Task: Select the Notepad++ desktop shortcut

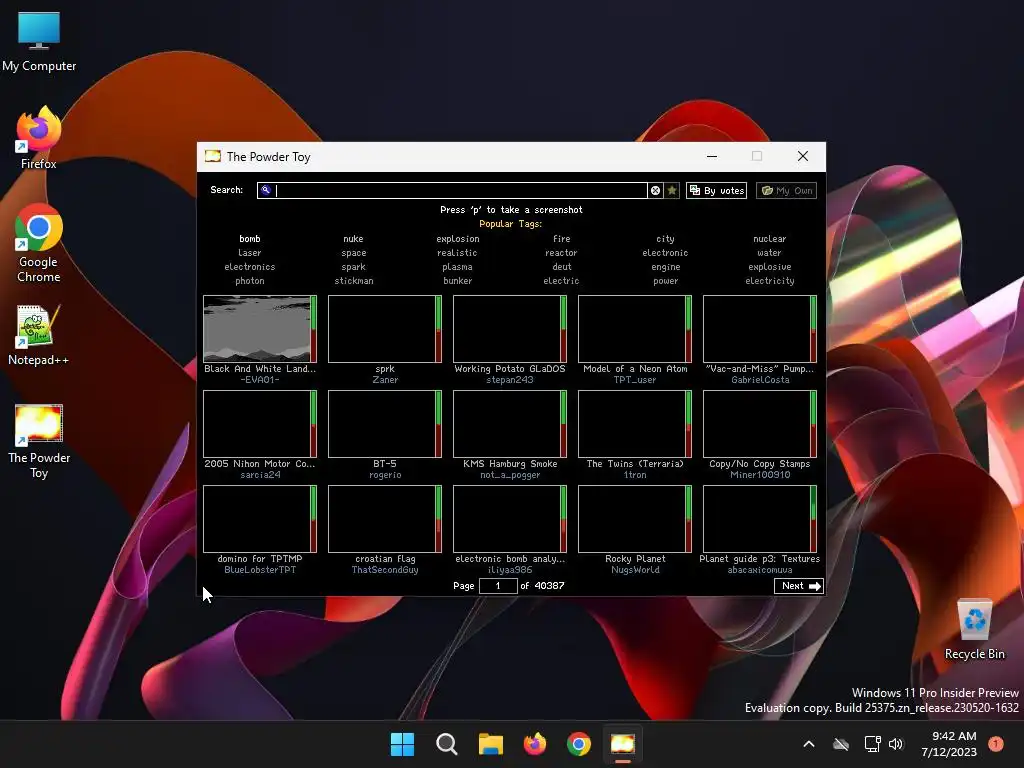Action: pyautogui.click(x=38, y=334)
